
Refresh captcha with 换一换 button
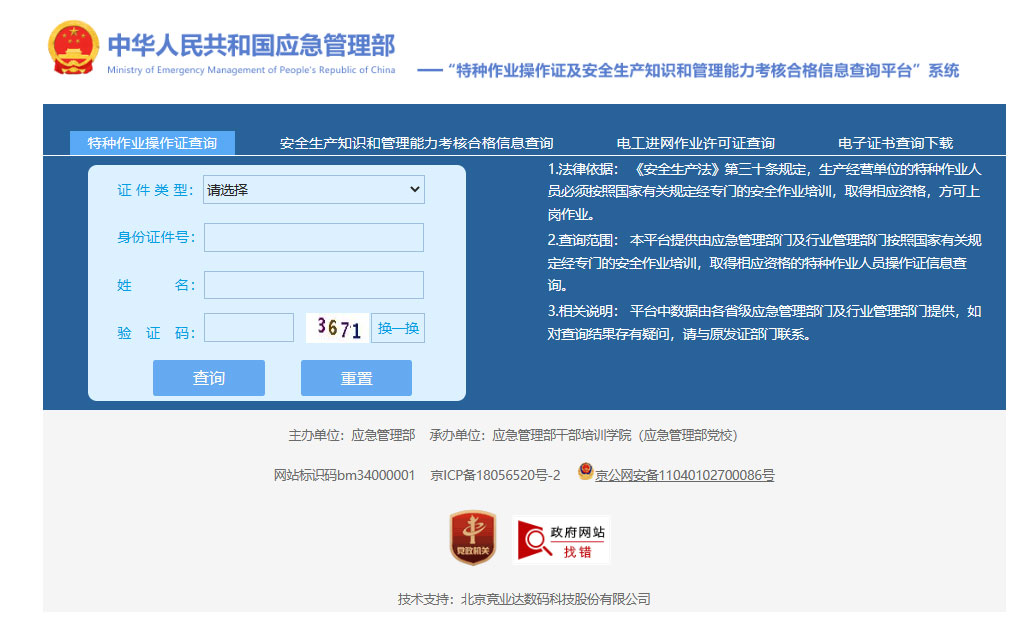[x=398, y=328]
